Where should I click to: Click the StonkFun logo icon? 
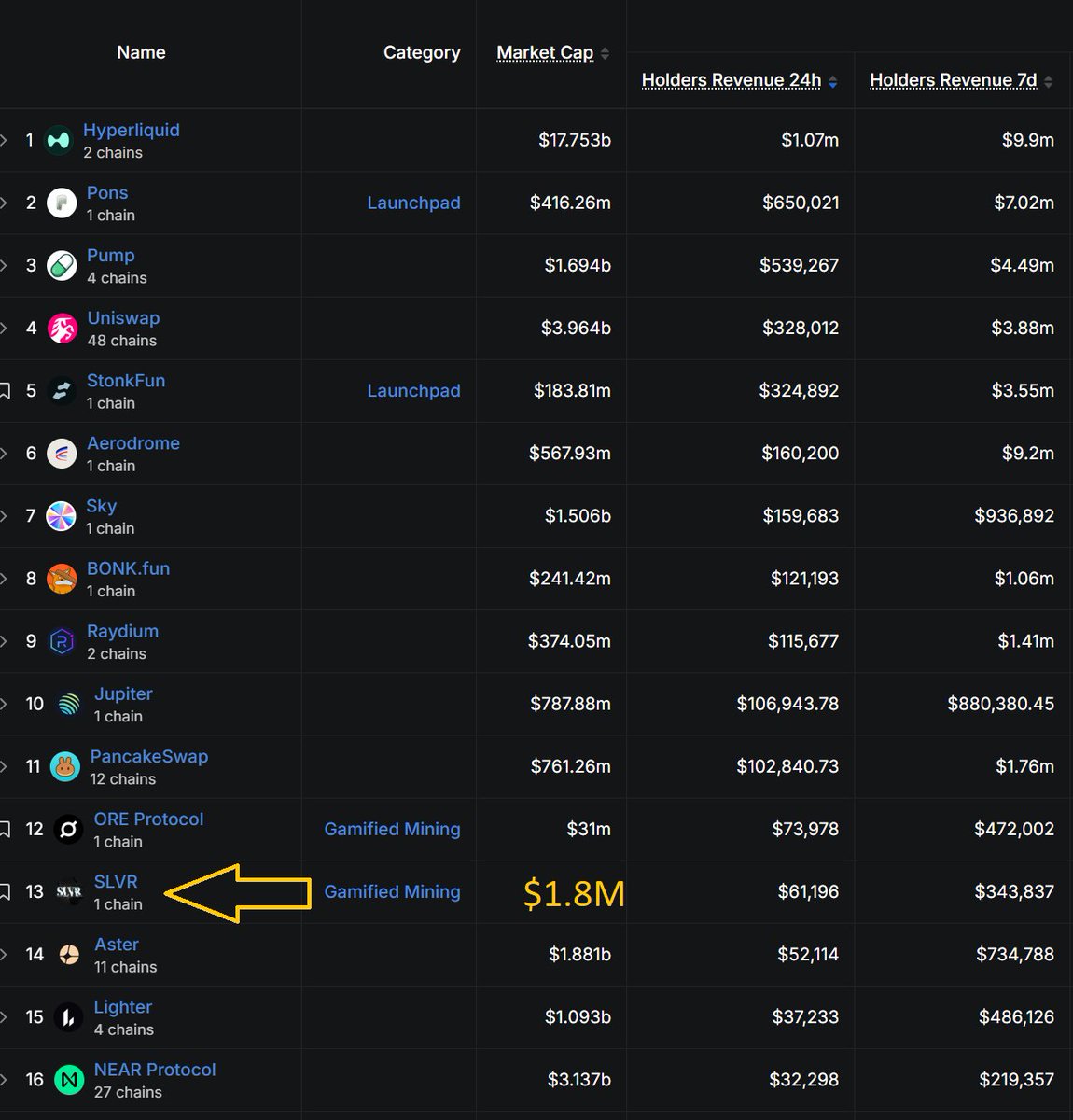[x=62, y=390]
